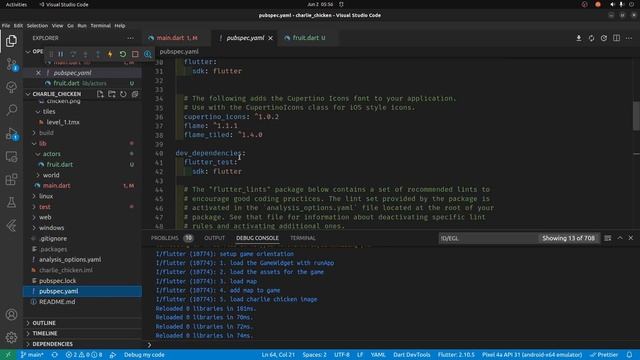Viewport: 640px width, 360px height.
Task: Open the Accounts menu
Action: click(x=11, y=314)
